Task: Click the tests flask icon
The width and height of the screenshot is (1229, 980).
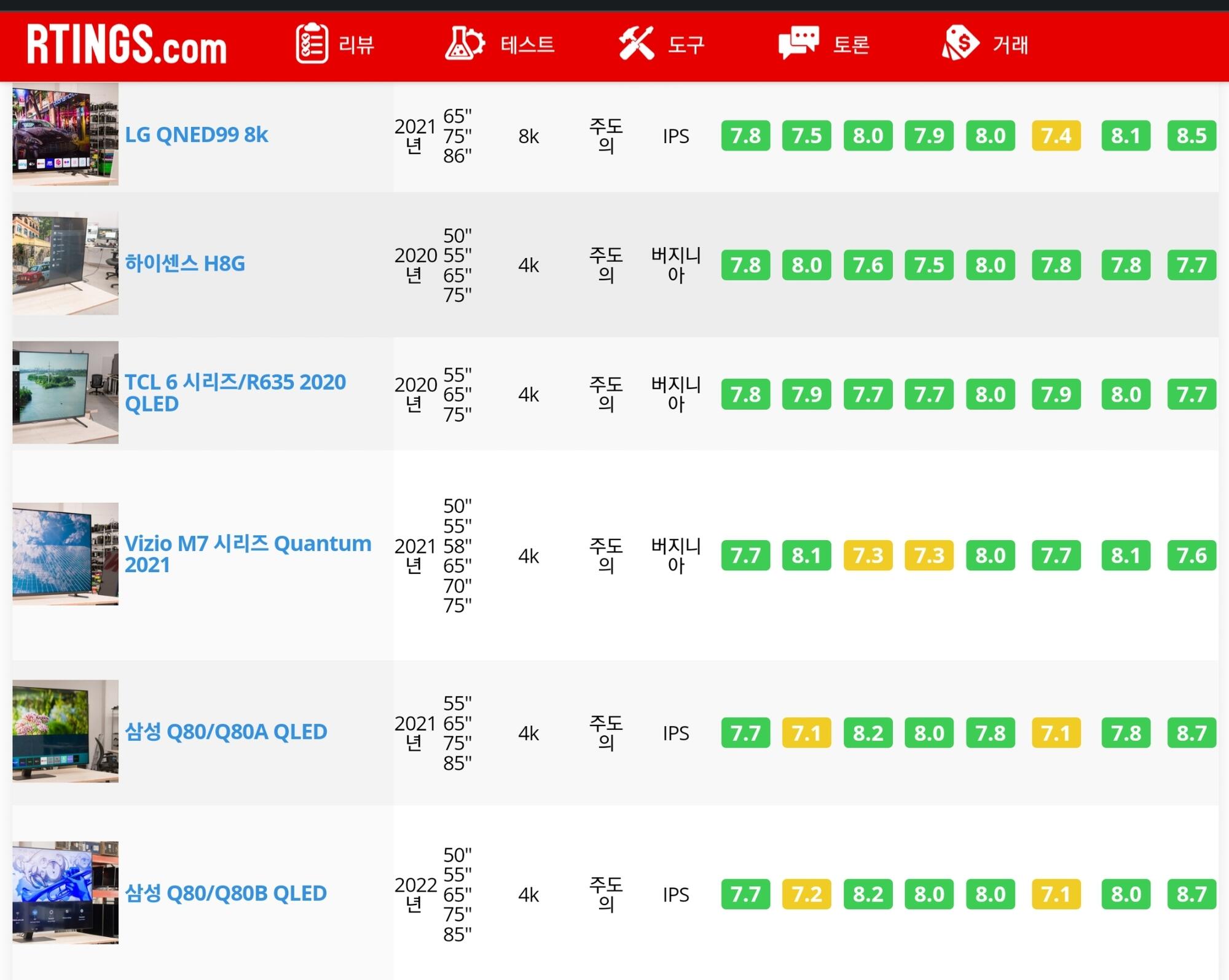Action: (464, 44)
